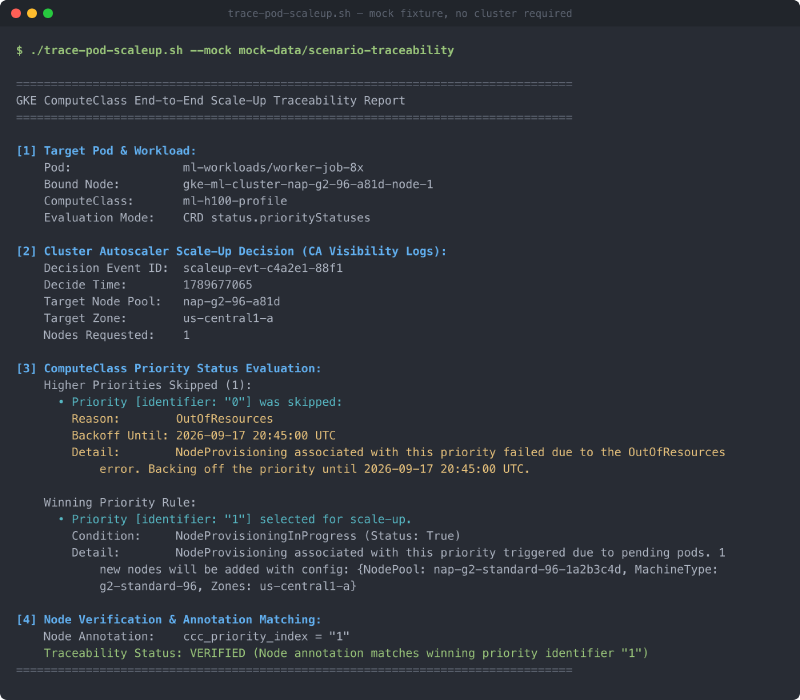Screen dimensions: 800x700
Task: Click 'NodePool: nap-g2-standard-96-1a2b3c4d' config text
Action: [493, 569]
